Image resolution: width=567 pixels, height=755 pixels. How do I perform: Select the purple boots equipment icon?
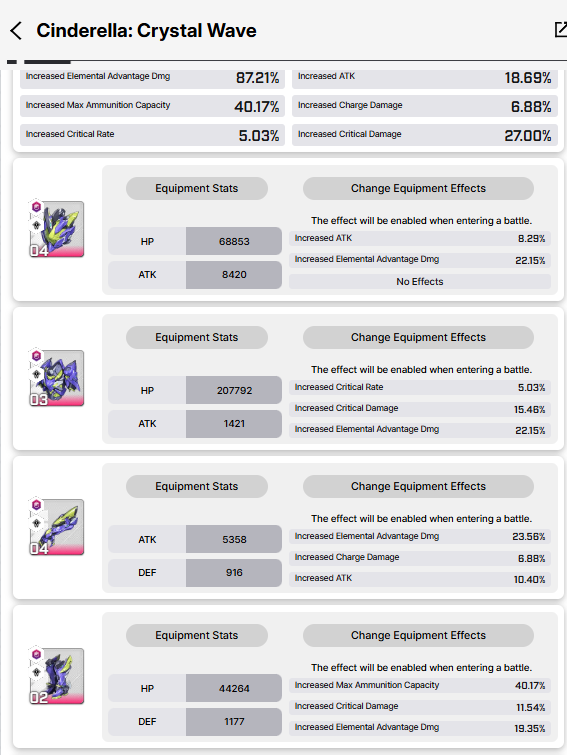coord(57,676)
